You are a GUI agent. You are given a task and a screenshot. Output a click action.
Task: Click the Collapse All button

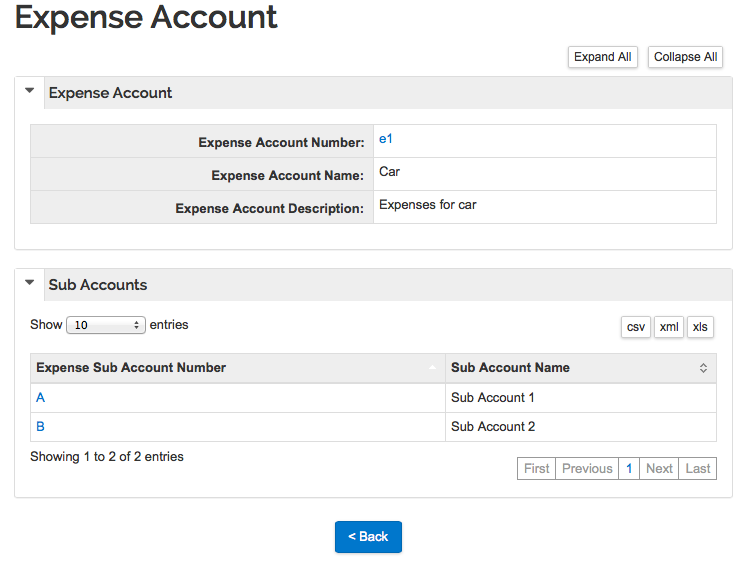point(685,57)
